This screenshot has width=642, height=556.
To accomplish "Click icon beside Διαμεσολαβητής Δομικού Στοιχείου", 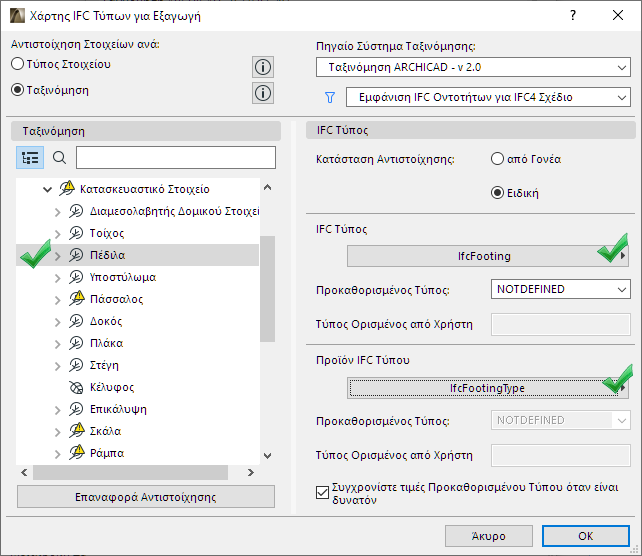I will tap(76, 211).
